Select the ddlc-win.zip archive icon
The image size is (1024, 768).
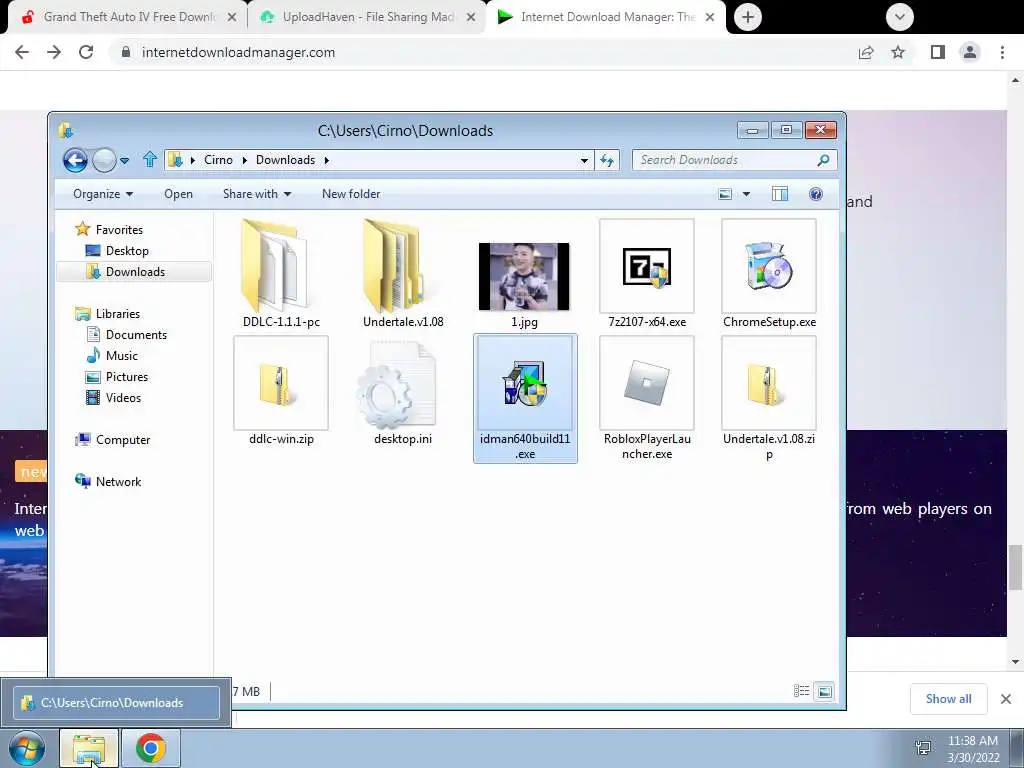coord(281,383)
